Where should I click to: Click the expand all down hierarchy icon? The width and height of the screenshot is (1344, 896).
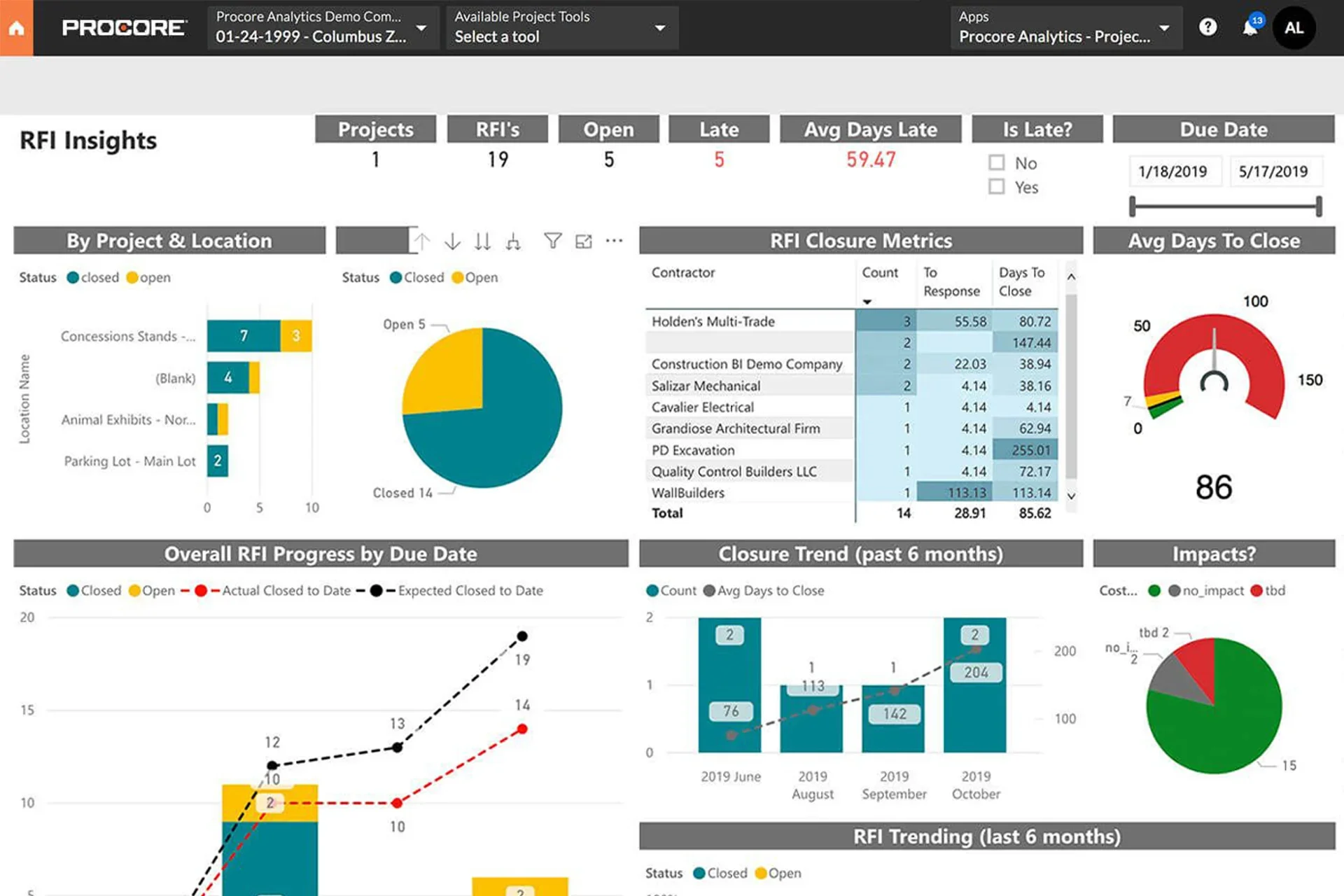[x=514, y=241]
